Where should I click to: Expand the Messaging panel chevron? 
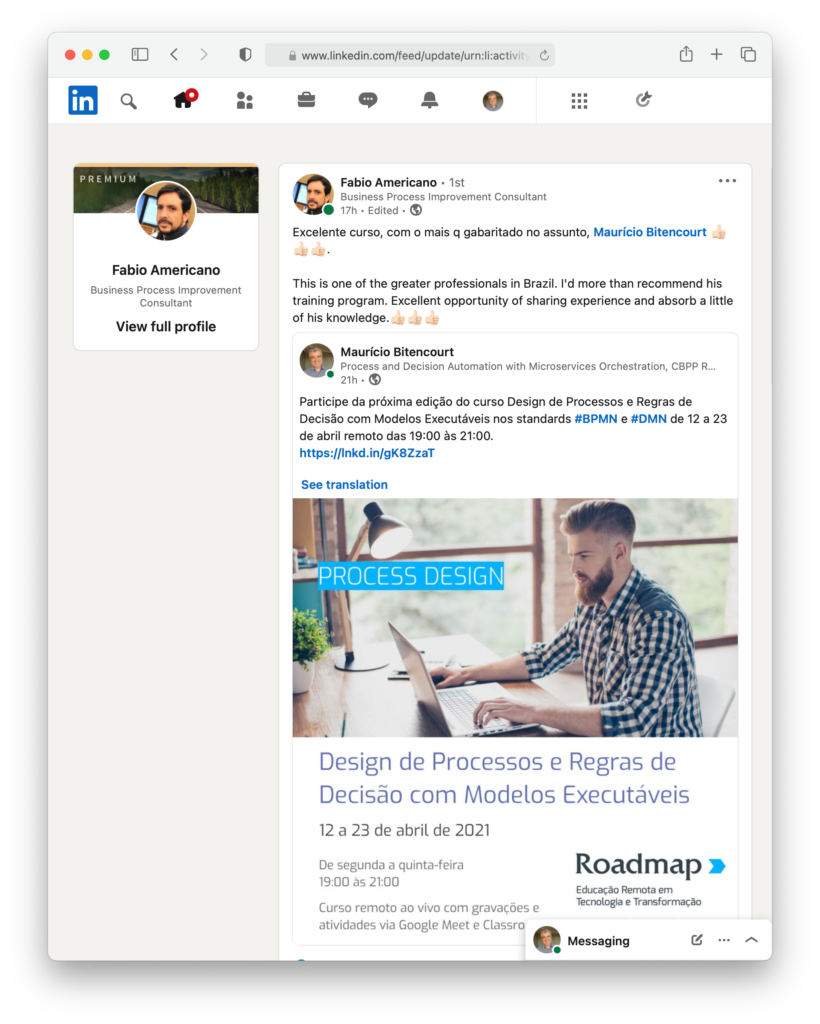tap(751, 940)
